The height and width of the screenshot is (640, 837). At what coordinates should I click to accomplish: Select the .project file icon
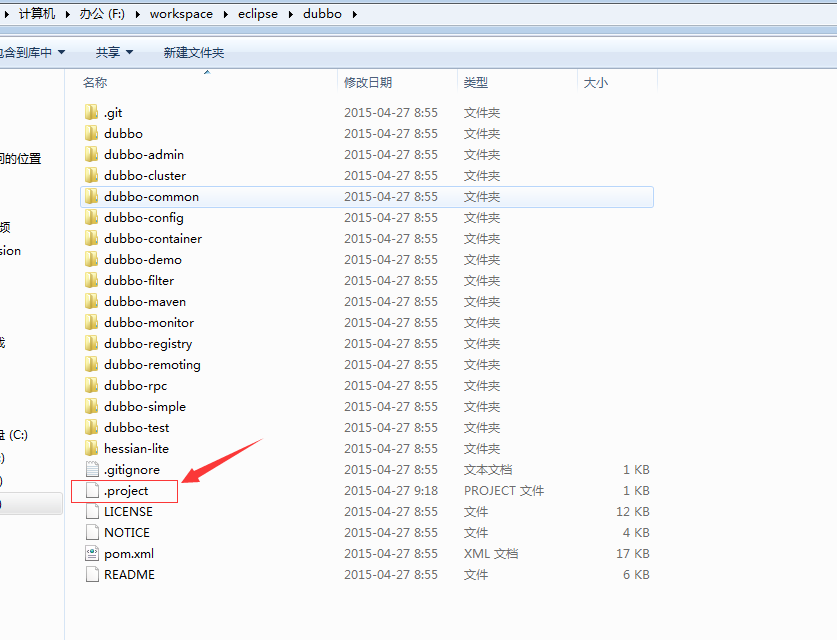point(92,490)
